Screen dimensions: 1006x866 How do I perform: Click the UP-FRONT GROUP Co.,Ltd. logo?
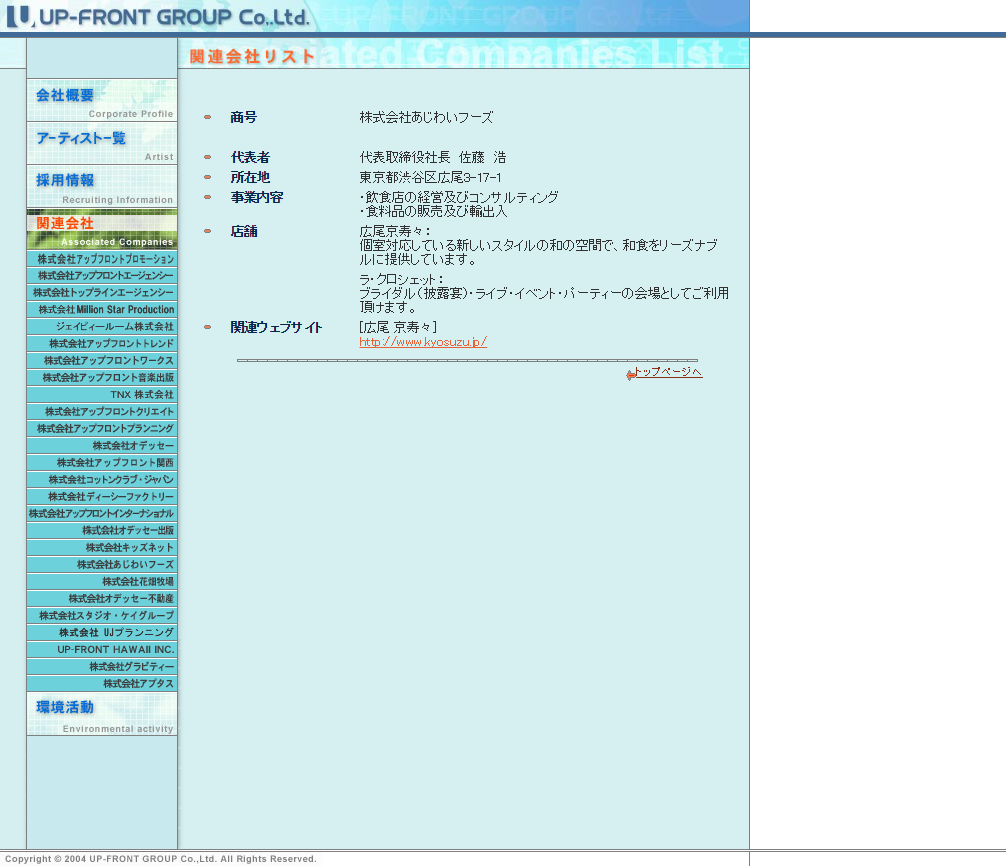[x=158, y=17]
